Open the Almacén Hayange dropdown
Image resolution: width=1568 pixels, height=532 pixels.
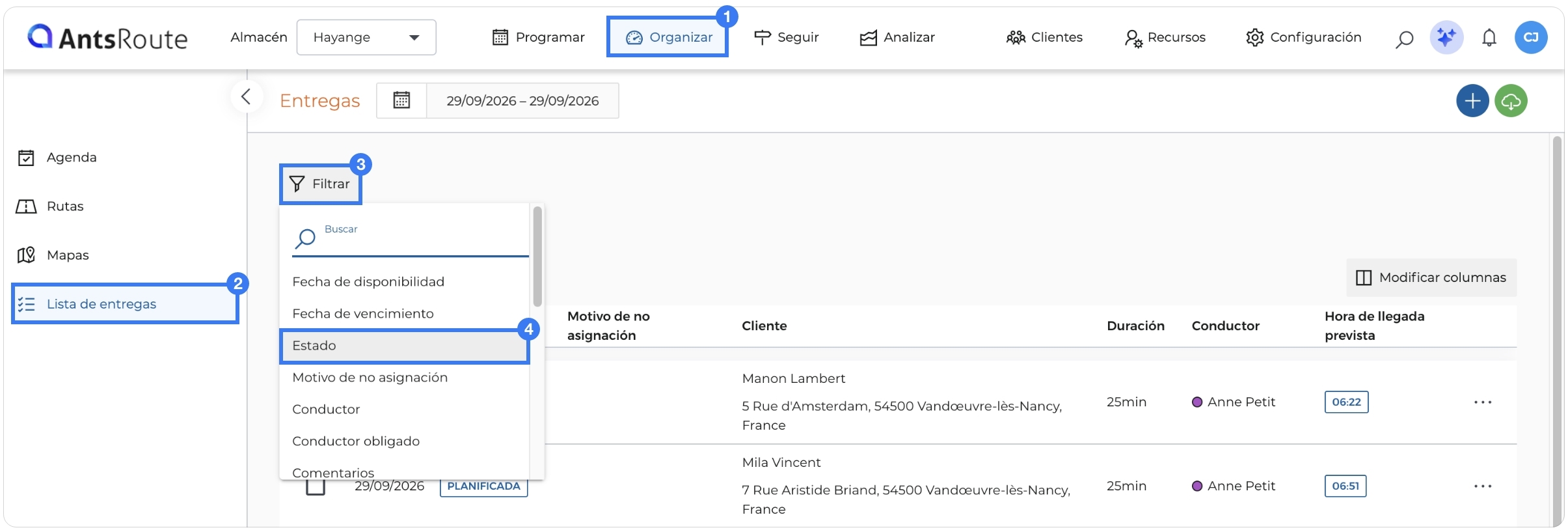(x=366, y=37)
